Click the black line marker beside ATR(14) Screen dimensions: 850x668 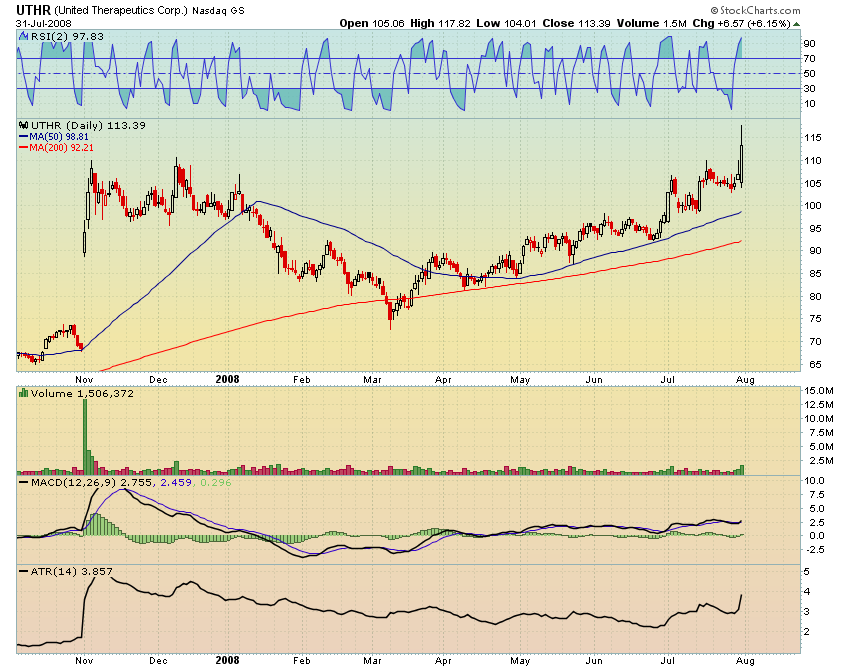[x=23, y=571]
